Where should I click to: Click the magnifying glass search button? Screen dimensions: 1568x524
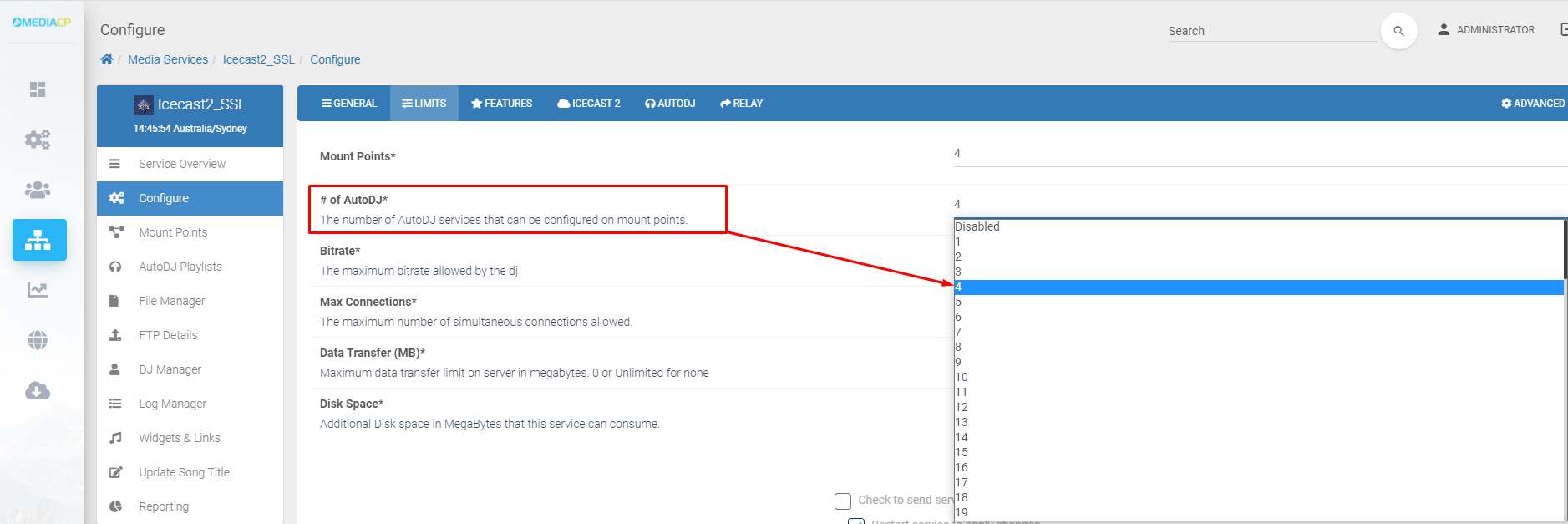click(x=1399, y=31)
